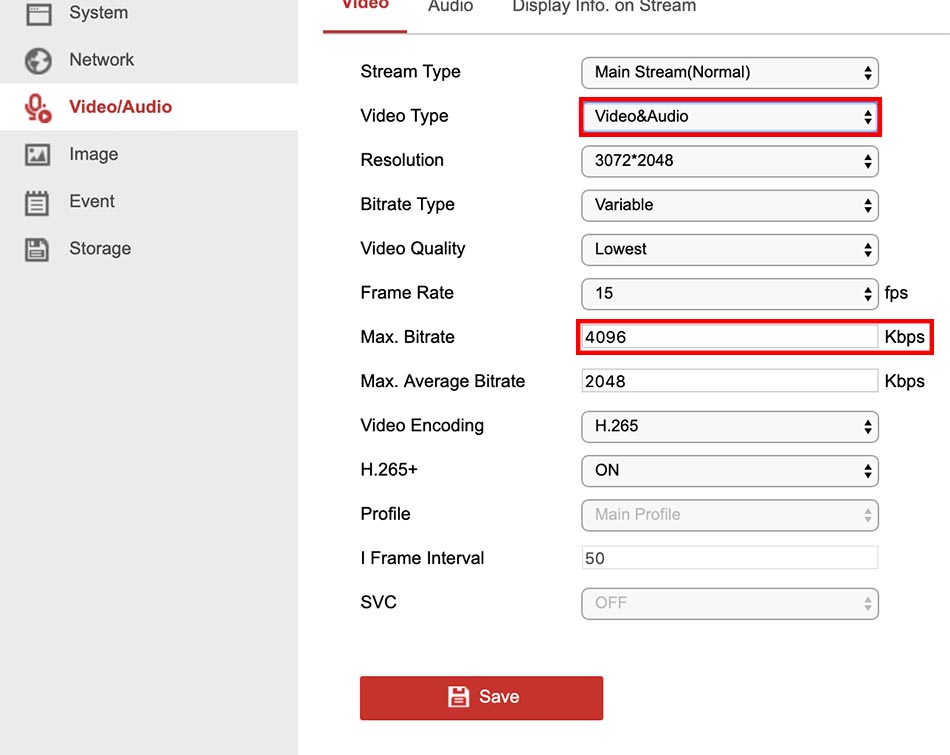The width and height of the screenshot is (950, 755).
Task: Click the Event notepad icon
Action: pyautogui.click(x=37, y=202)
